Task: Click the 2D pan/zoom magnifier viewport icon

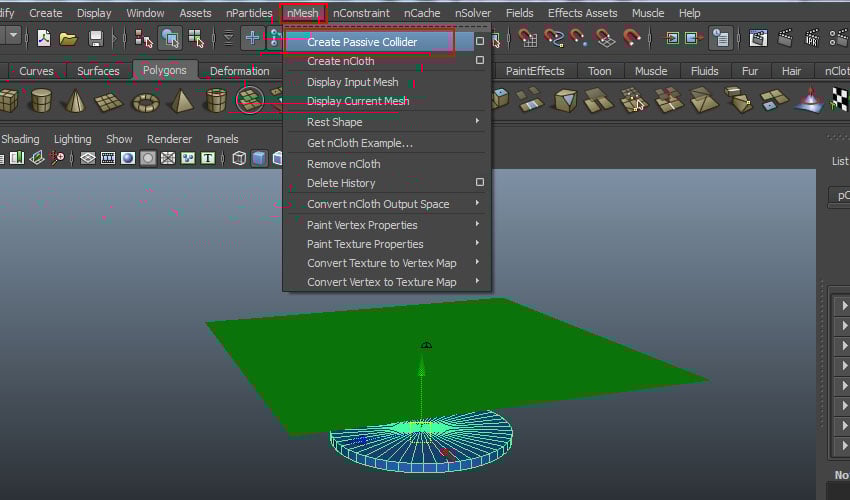Action: [x=57, y=158]
